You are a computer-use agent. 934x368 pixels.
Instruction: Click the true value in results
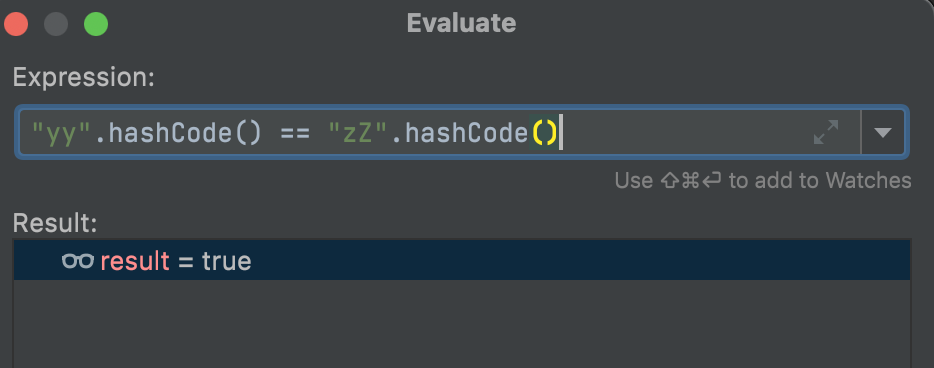click(226, 261)
